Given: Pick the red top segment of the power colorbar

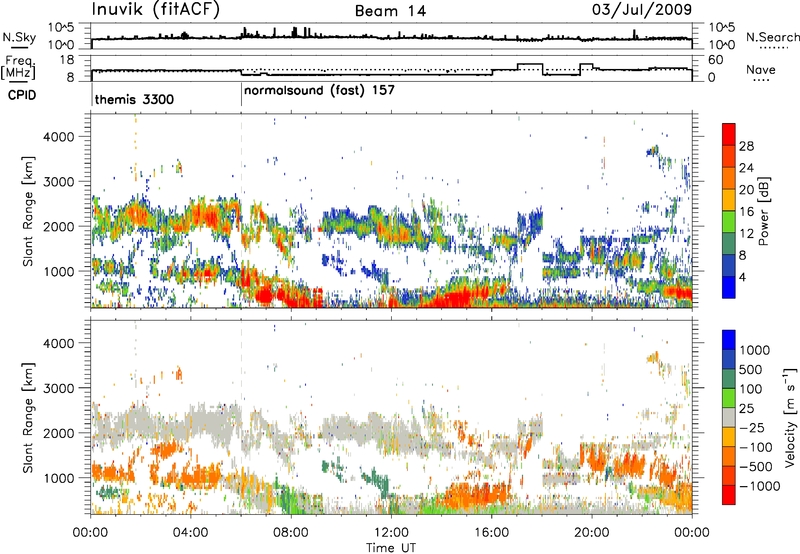Looking at the screenshot, I should pos(729,135).
